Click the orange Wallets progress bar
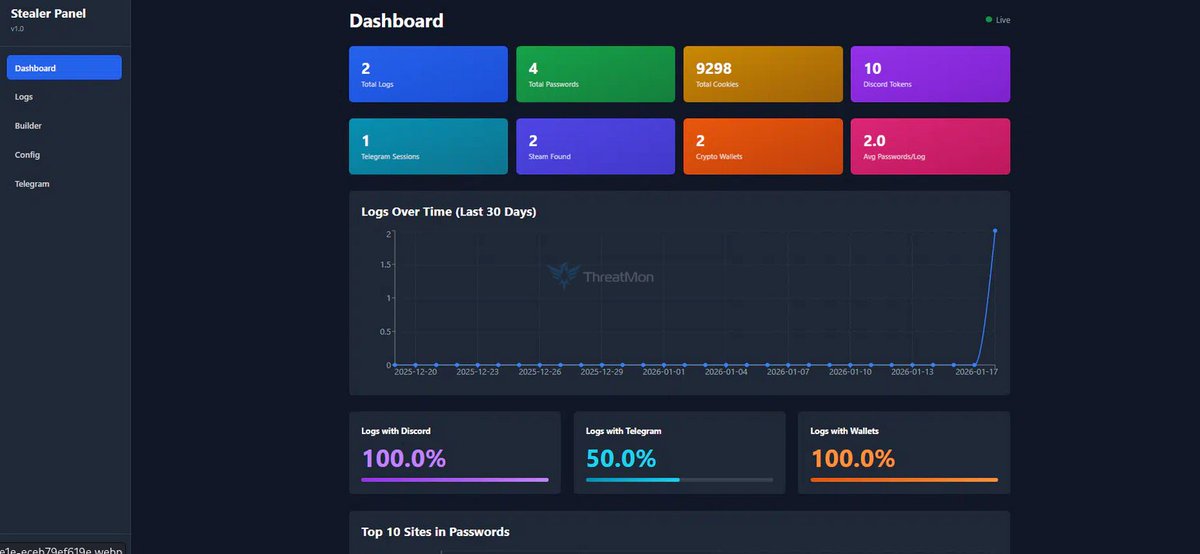The image size is (1200, 554). point(904,480)
